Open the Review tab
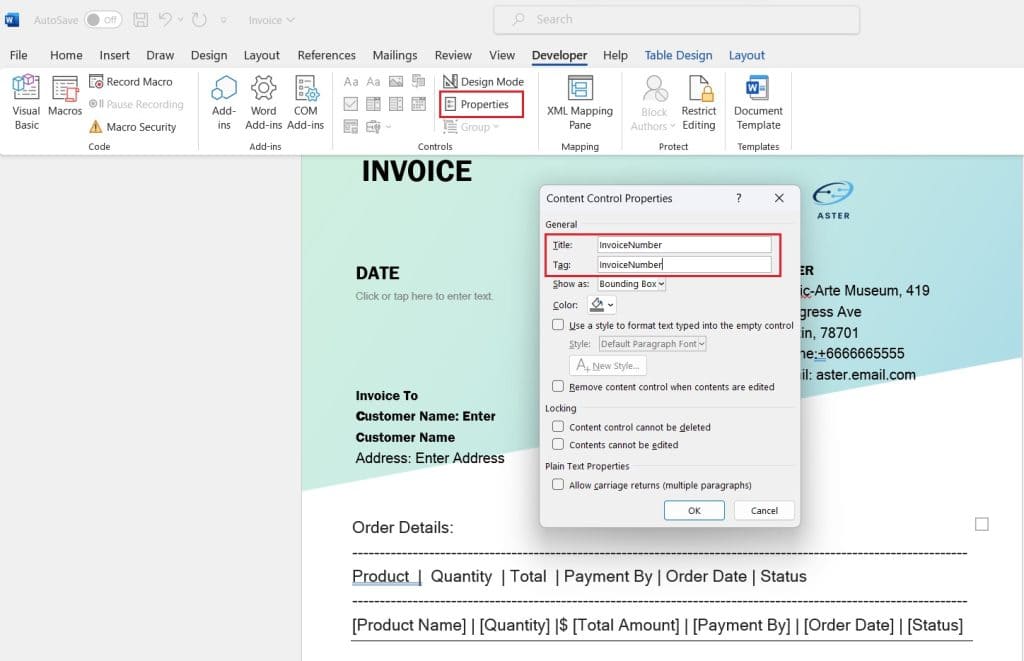This screenshot has height=661, width=1024. [453, 56]
